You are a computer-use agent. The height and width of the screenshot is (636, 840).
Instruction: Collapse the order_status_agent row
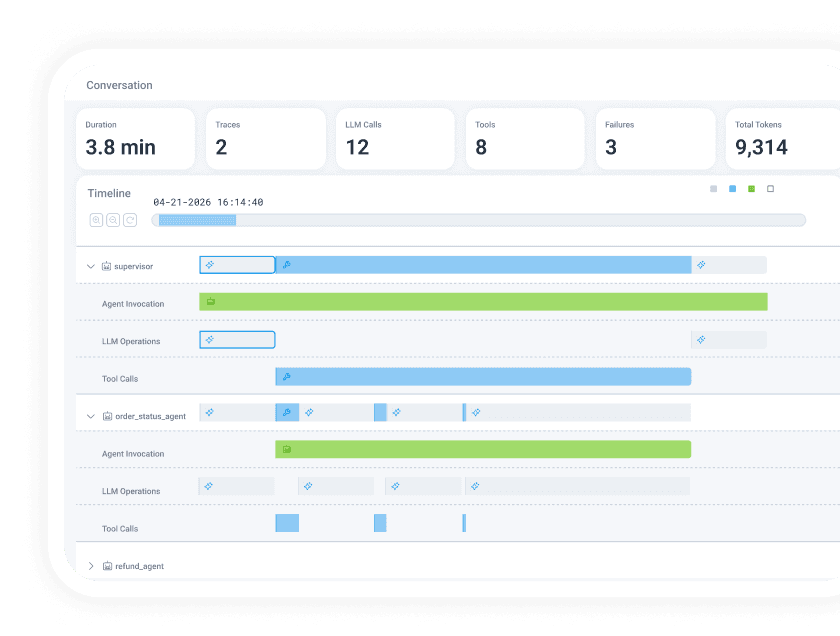pos(91,416)
